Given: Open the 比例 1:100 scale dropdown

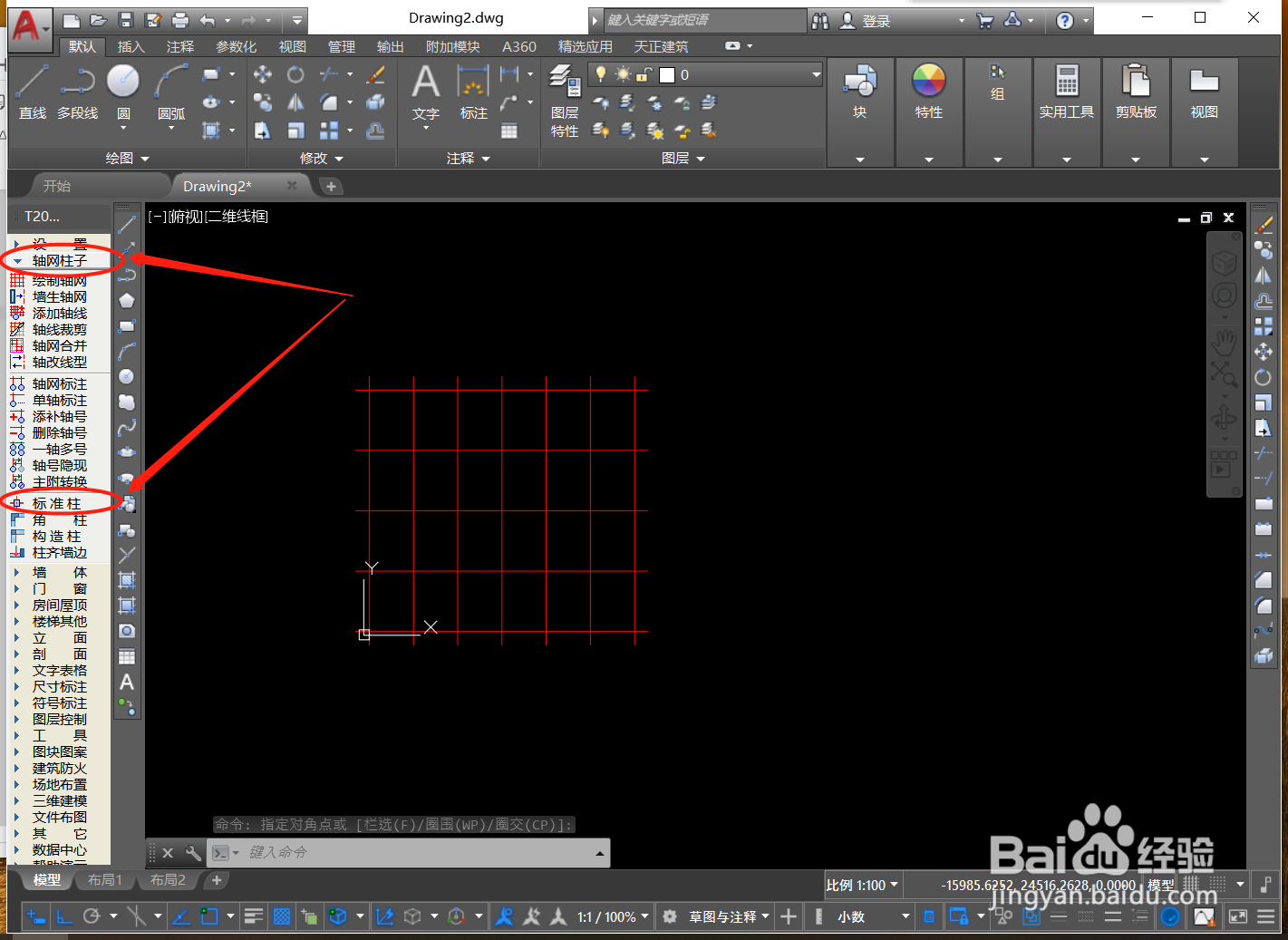Looking at the screenshot, I should (x=862, y=885).
